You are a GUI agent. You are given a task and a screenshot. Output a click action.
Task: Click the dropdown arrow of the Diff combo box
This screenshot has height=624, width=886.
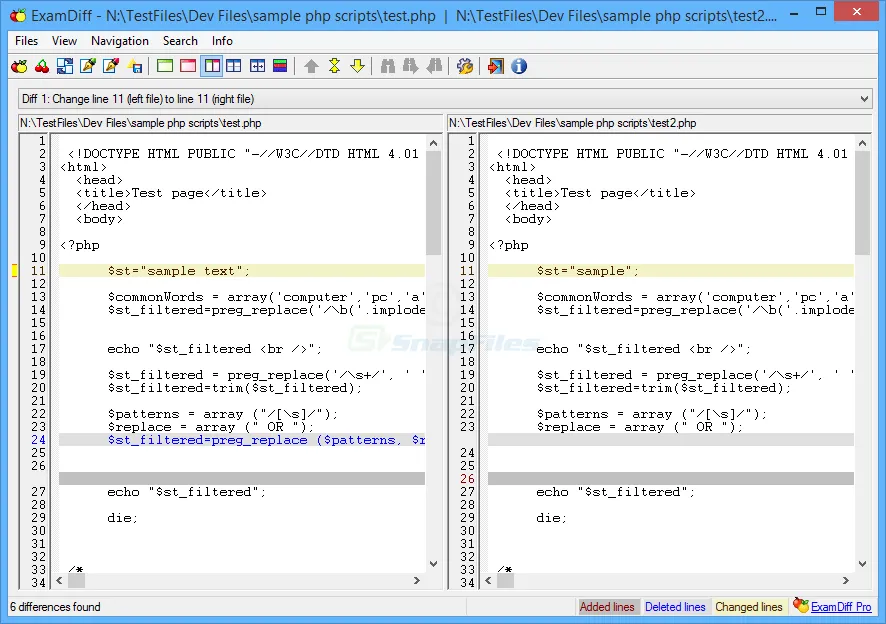tap(864, 99)
